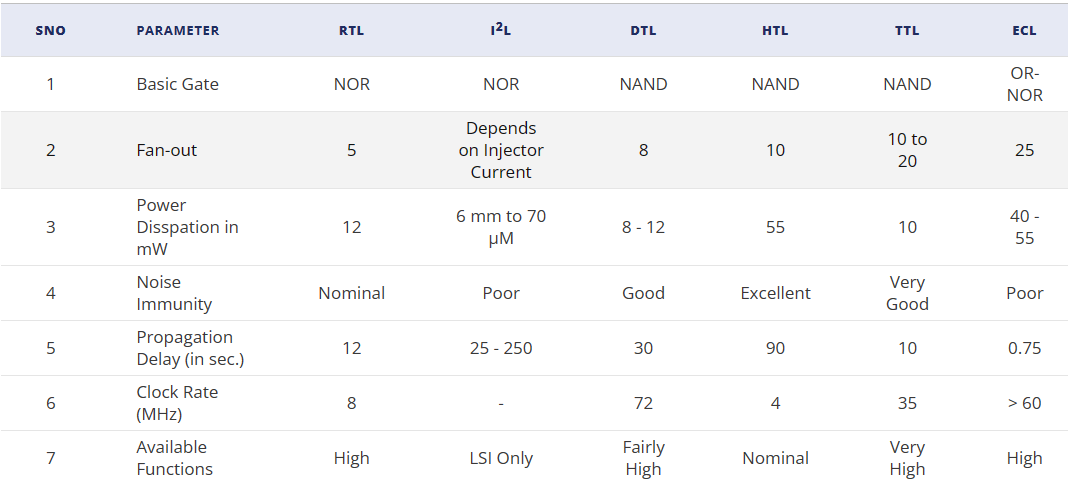Select Depends on Injector Current cell
Viewport: 1068px width, 484px height.
(x=501, y=150)
